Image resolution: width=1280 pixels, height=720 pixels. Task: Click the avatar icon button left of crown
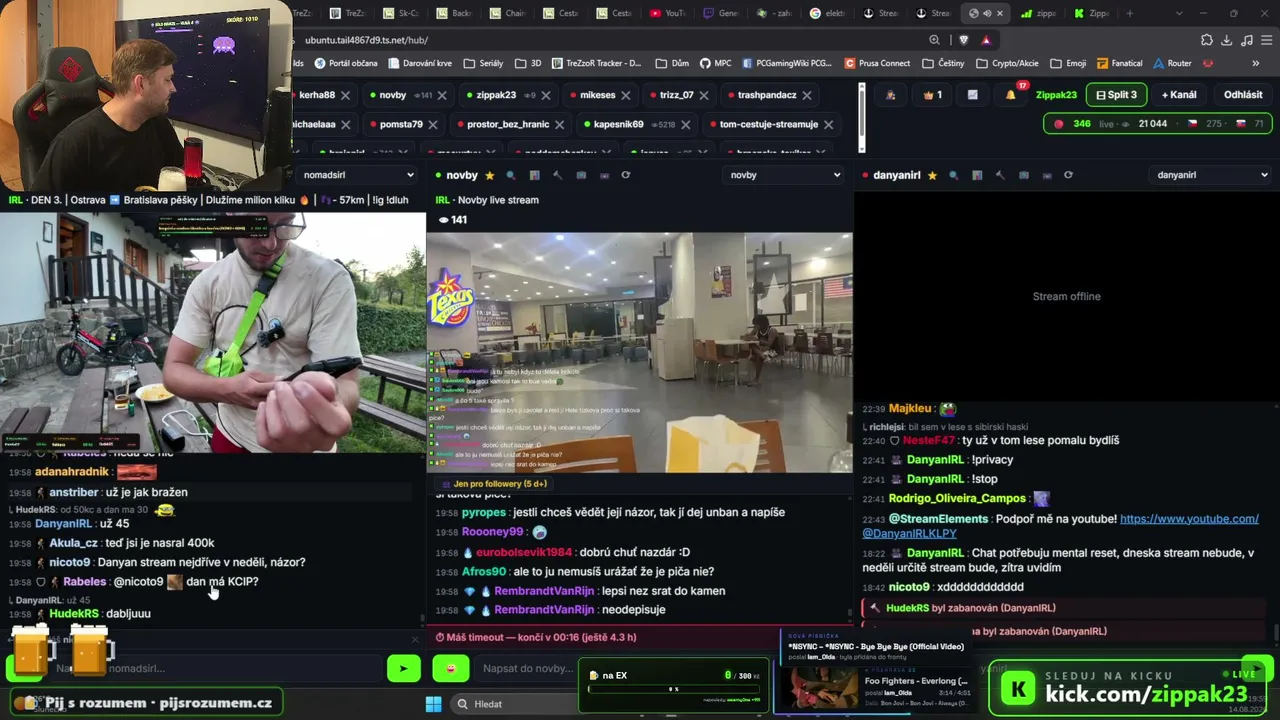click(x=891, y=95)
